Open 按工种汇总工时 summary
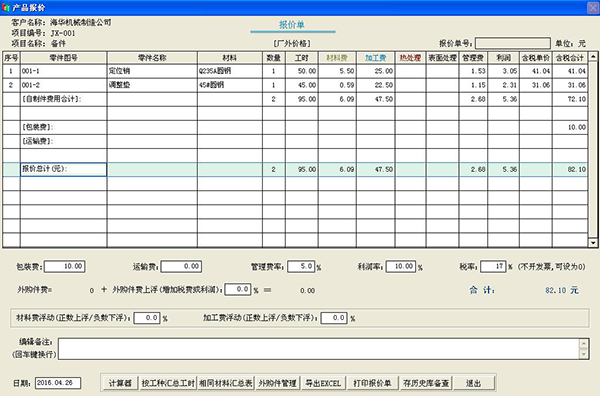This screenshot has width=600, height=396. [168, 383]
